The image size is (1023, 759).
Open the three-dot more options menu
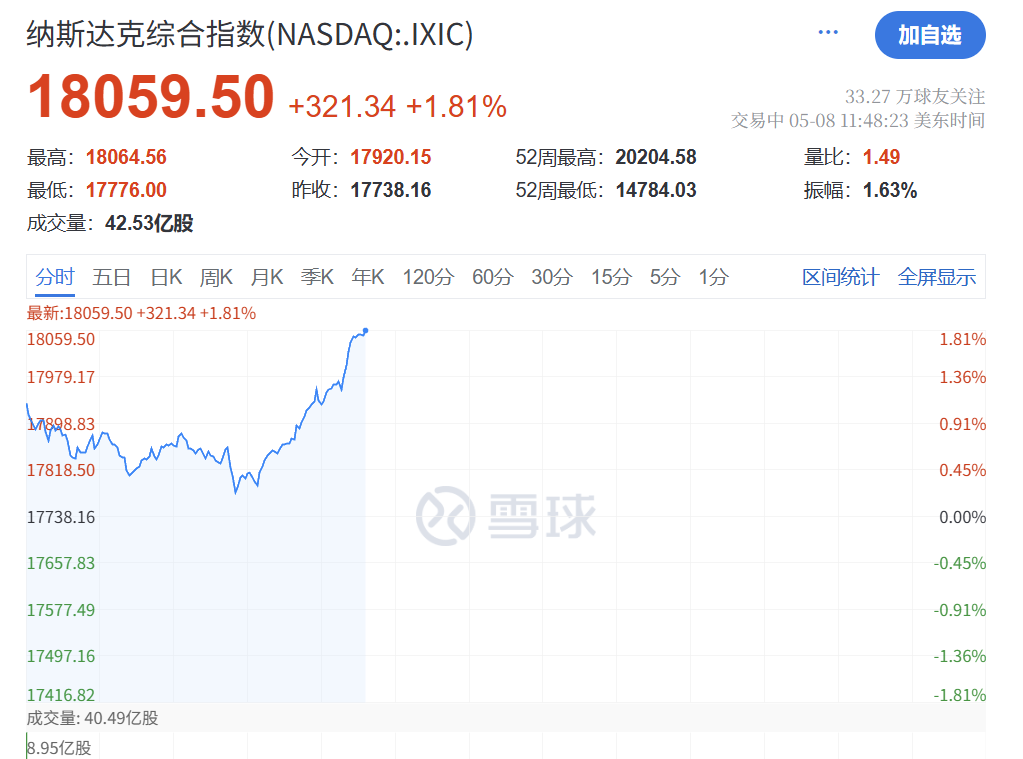click(828, 32)
